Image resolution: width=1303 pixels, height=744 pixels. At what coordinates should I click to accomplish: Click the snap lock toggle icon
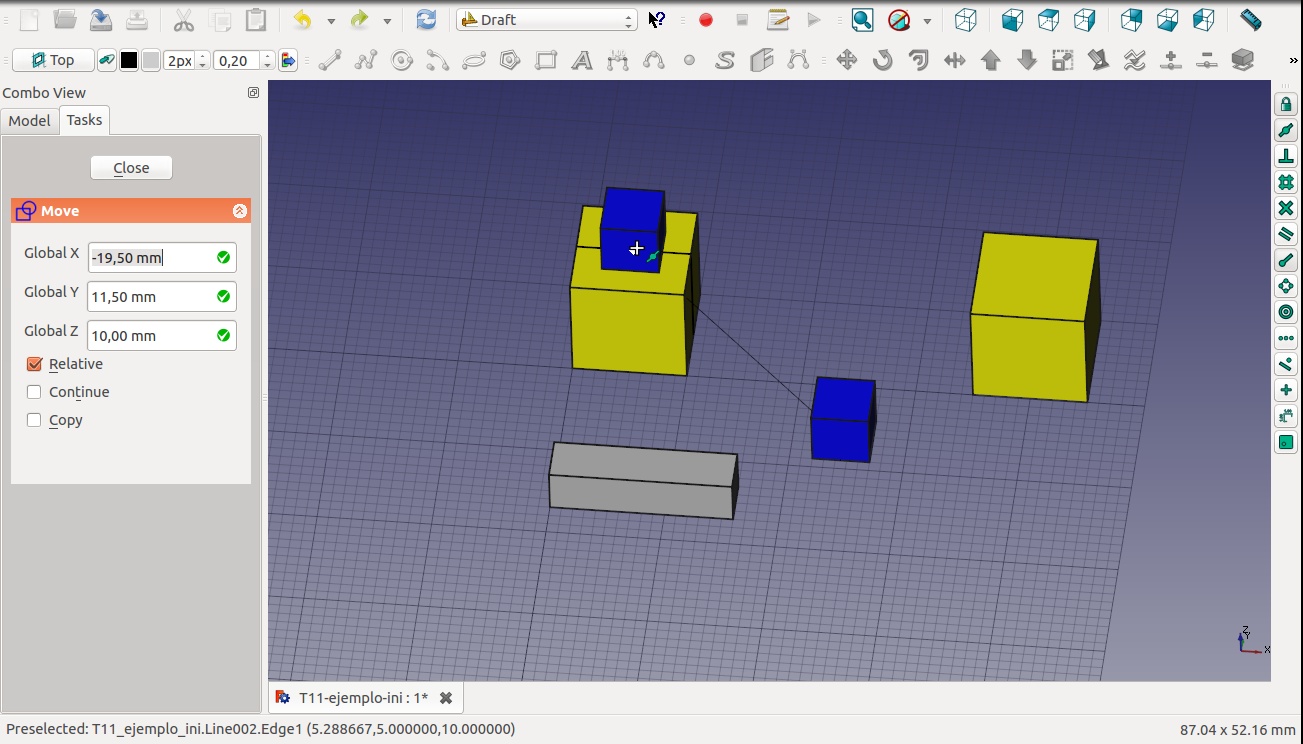click(1286, 104)
